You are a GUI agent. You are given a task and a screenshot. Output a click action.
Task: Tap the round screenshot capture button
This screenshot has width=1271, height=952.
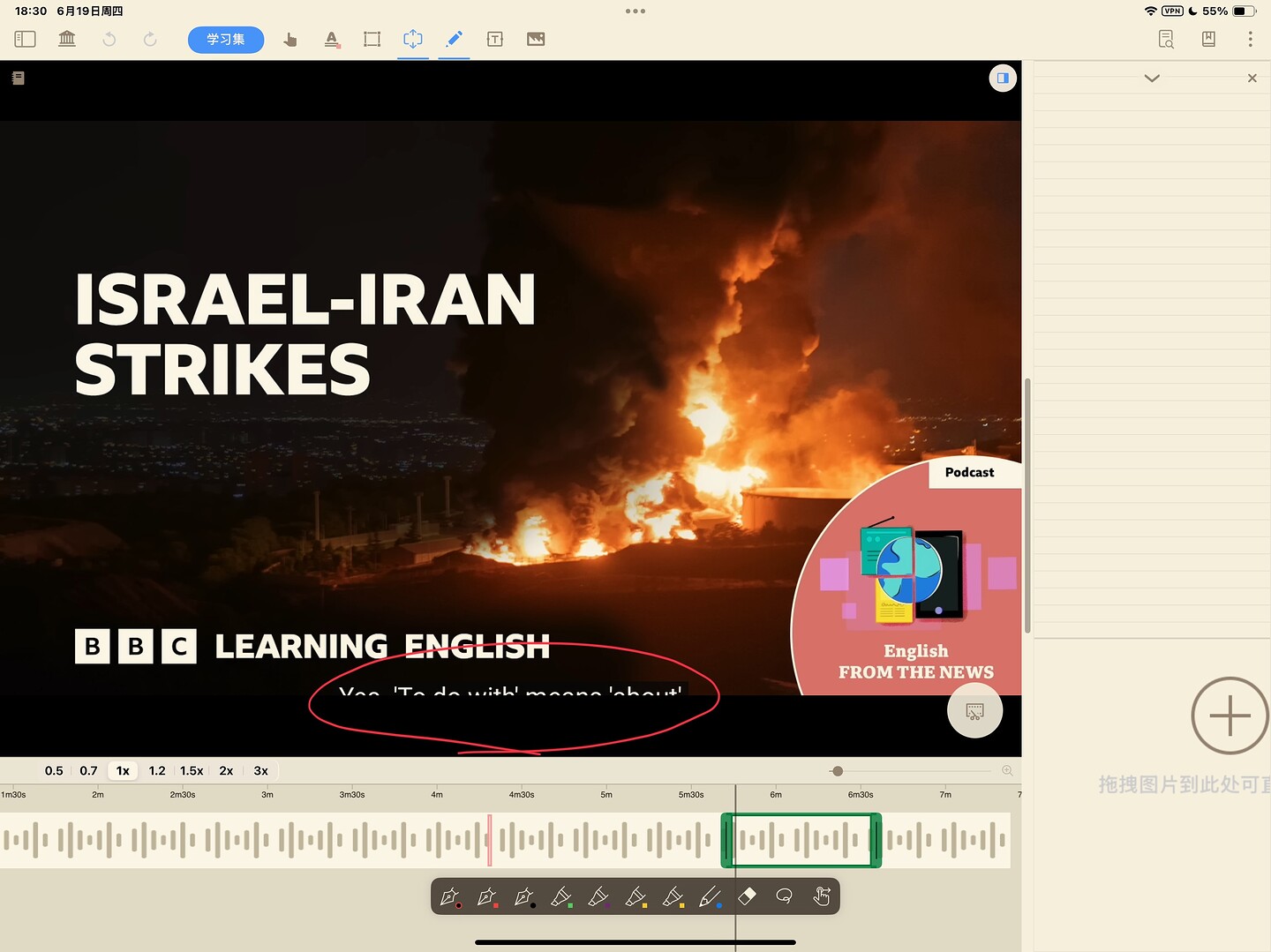pos(974,710)
